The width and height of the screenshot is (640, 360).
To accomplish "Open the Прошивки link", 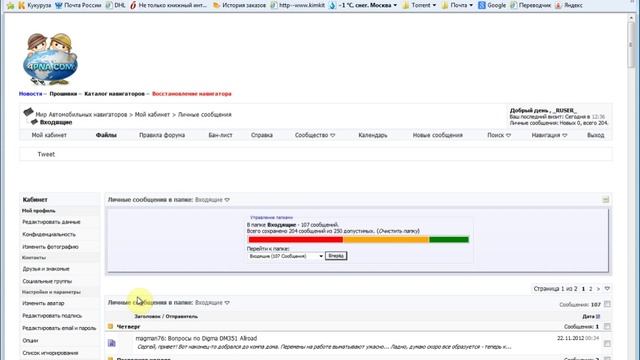I will click(63, 94).
